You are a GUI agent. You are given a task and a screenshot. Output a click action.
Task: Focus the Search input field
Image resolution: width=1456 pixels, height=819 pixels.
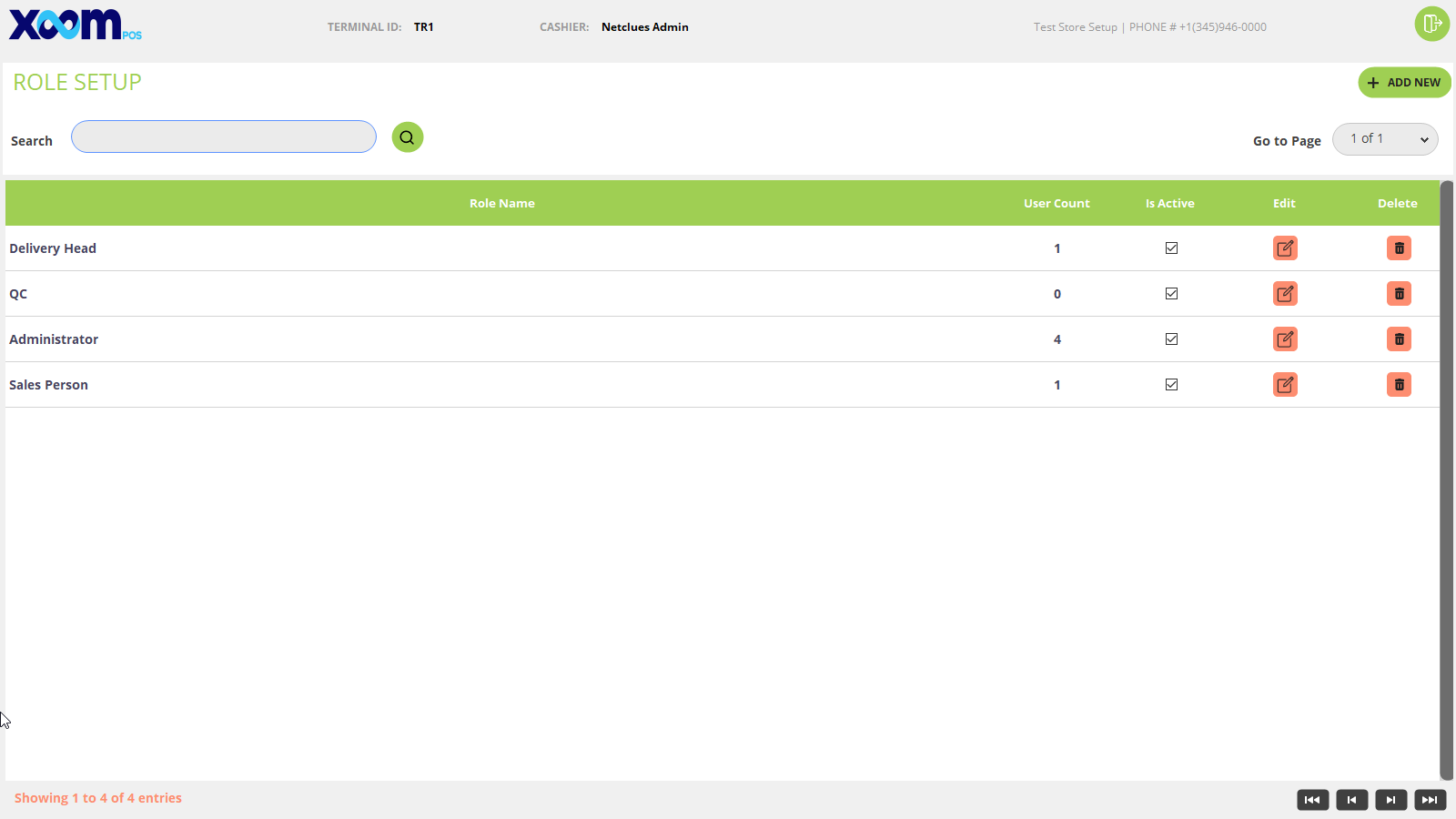(x=224, y=137)
